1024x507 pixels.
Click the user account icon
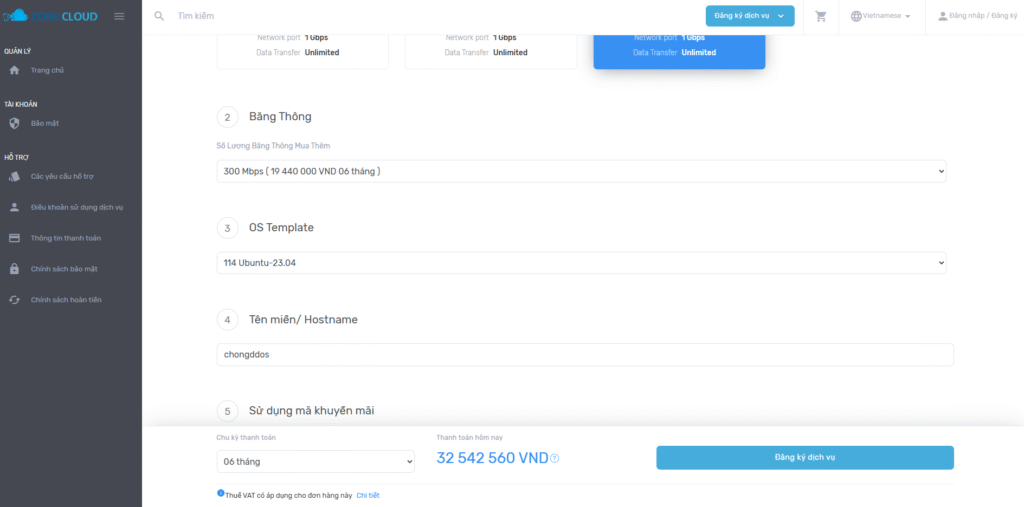(x=942, y=16)
